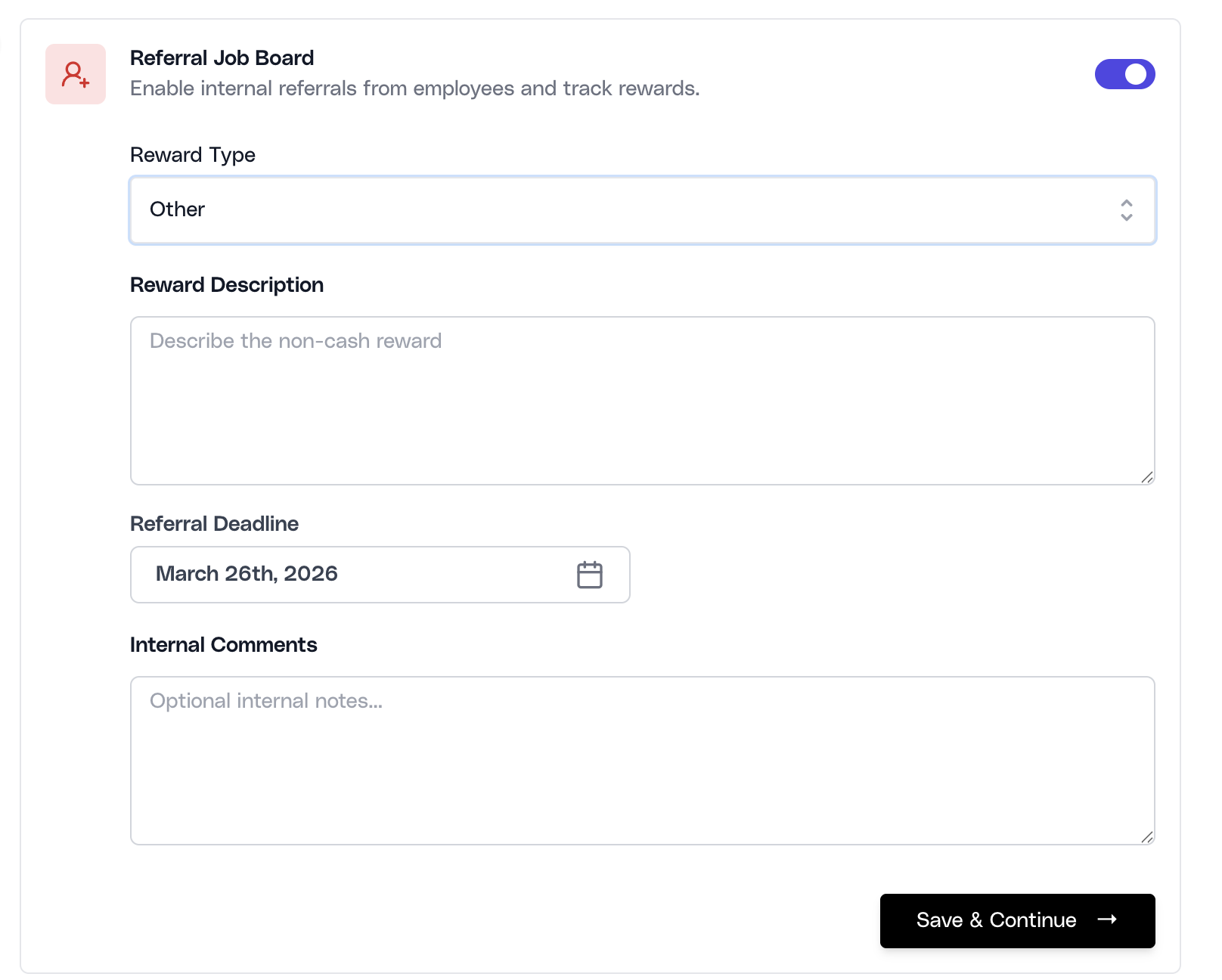1222x980 pixels.
Task: Enable internal referrals using the switch
Action: click(x=1125, y=73)
